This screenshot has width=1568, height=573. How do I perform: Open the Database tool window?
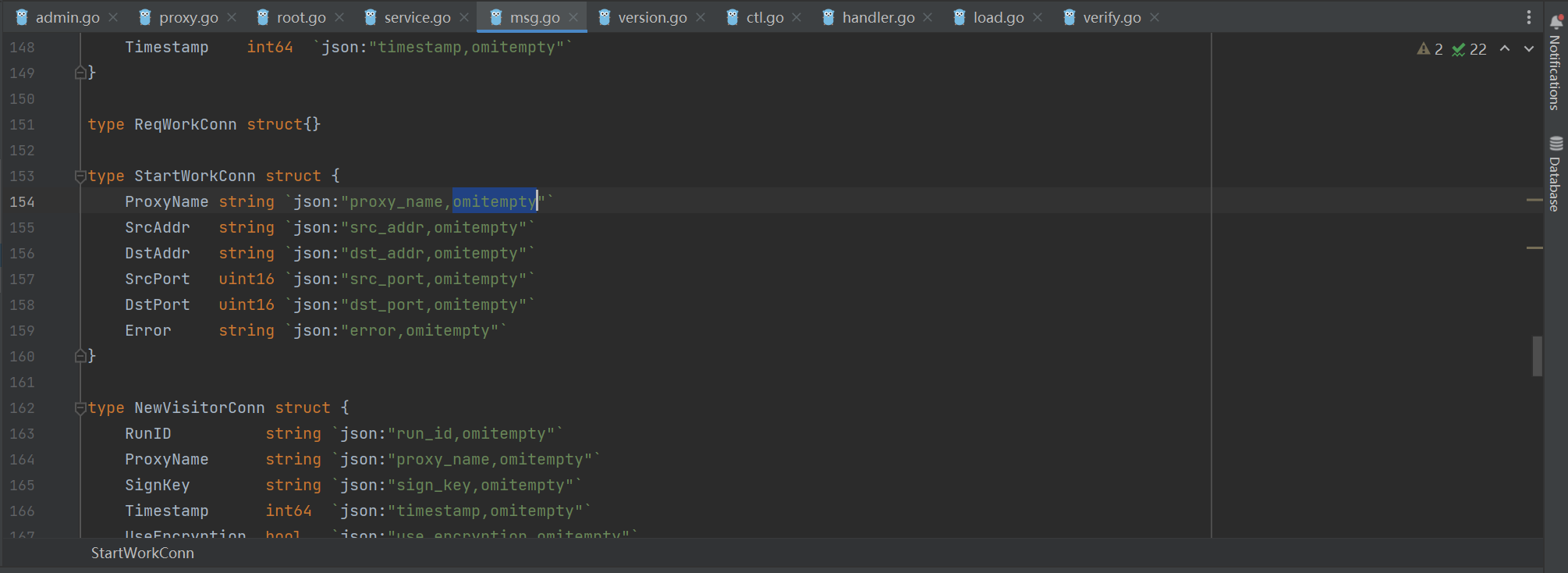[x=1556, y=174]
